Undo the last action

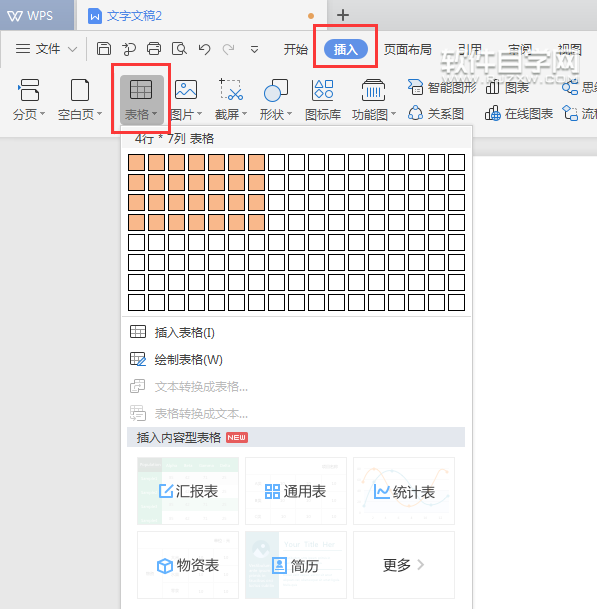coord(204,49)
